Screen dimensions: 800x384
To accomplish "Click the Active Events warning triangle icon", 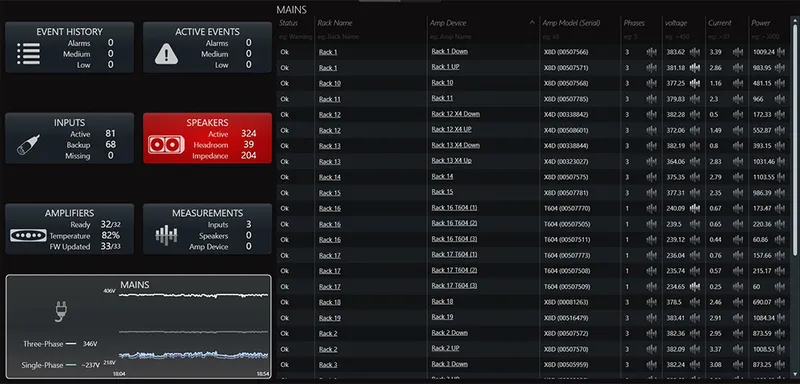I will 166,54.
